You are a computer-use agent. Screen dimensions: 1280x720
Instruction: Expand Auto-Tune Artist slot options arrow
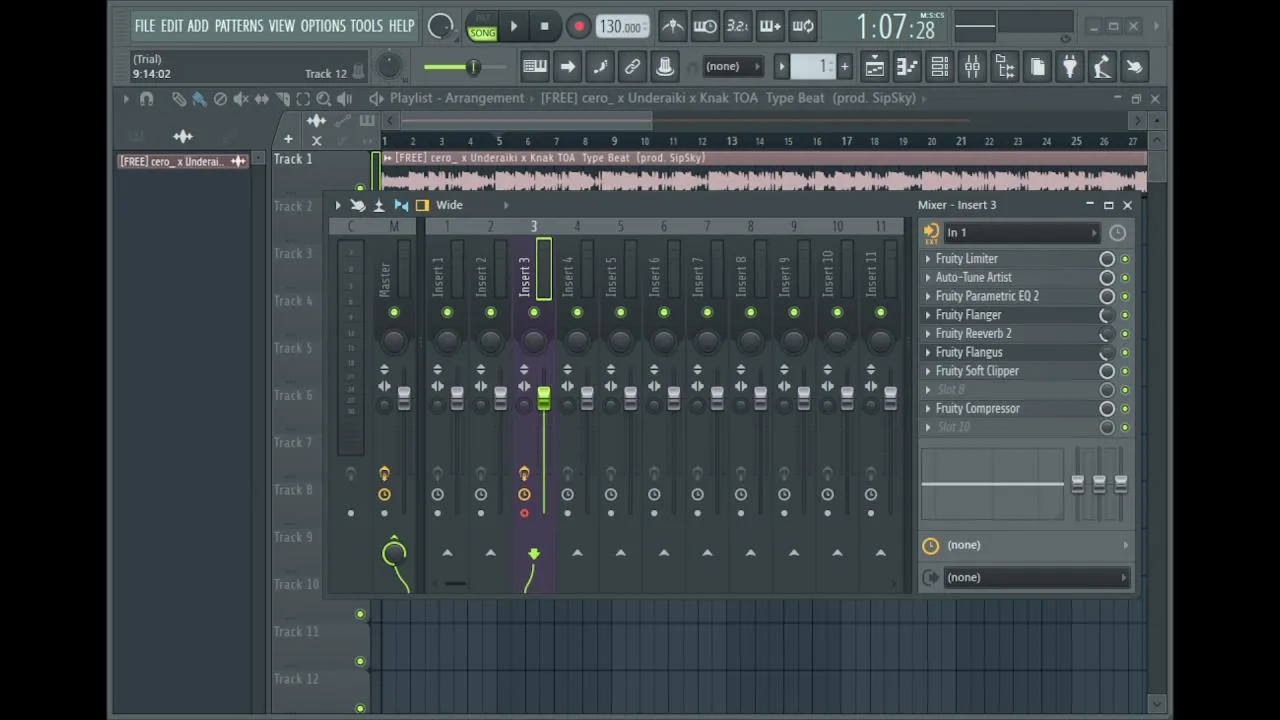(928, 278)
